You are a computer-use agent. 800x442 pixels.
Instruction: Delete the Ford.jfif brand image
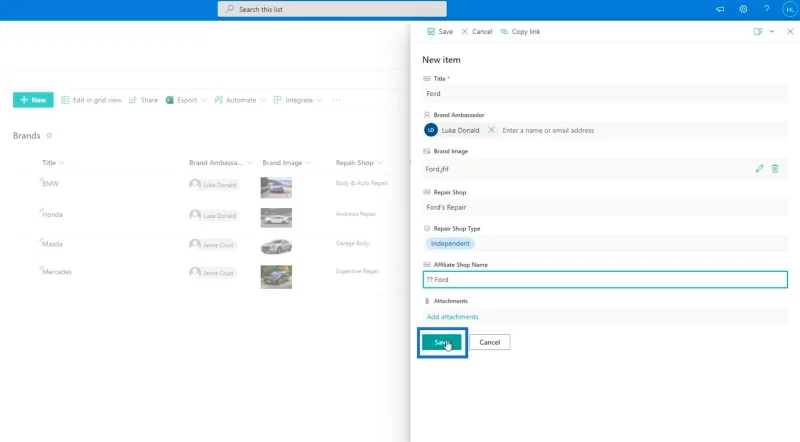tap(774, 168)
